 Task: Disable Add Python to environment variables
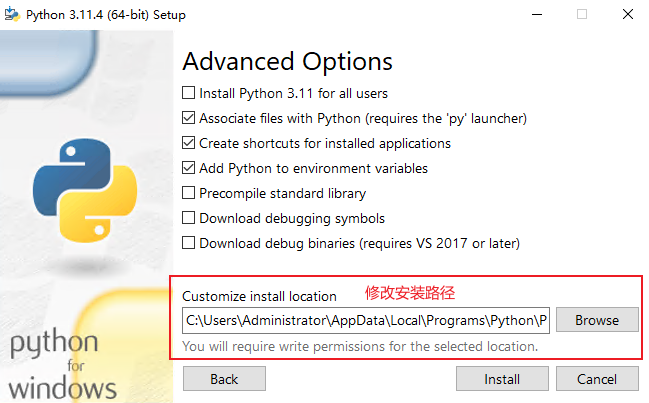[188, 168]
